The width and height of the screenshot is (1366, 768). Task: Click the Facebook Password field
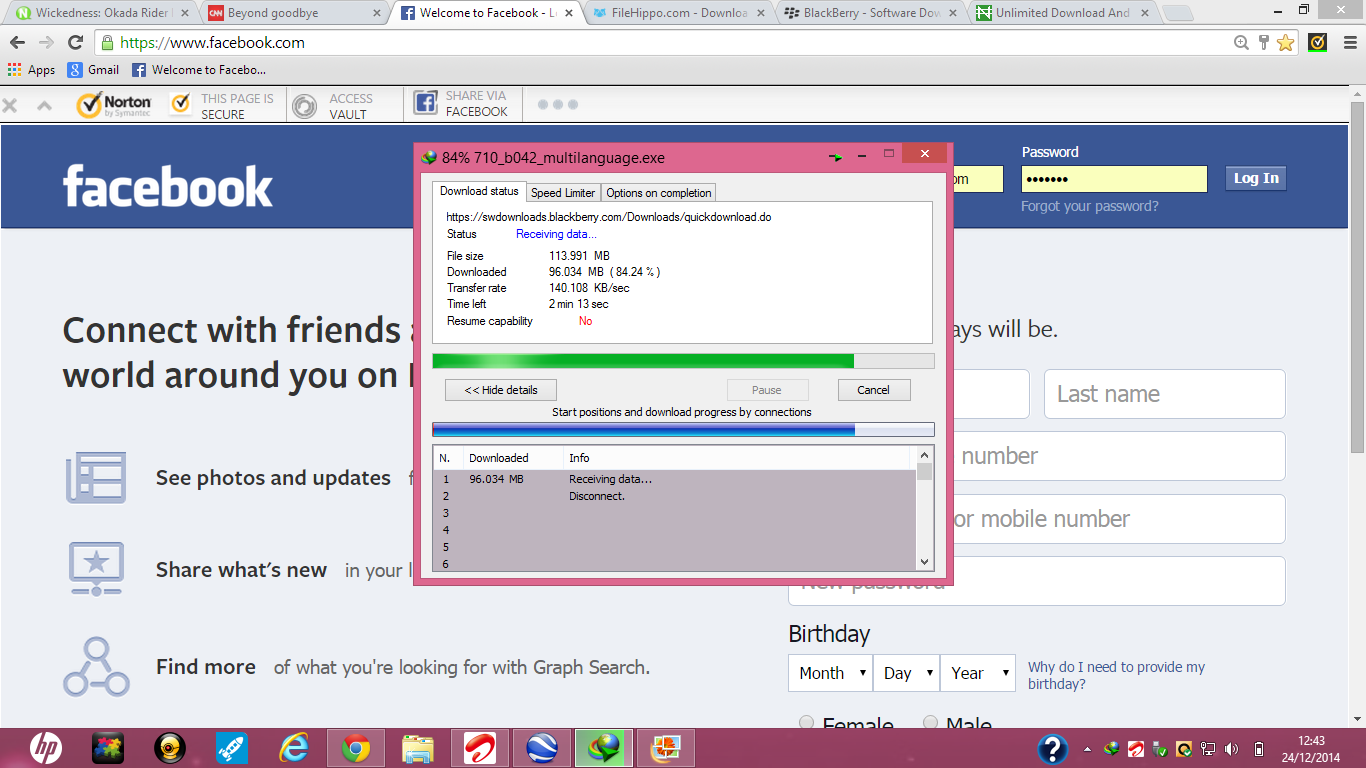[1114, 179]
